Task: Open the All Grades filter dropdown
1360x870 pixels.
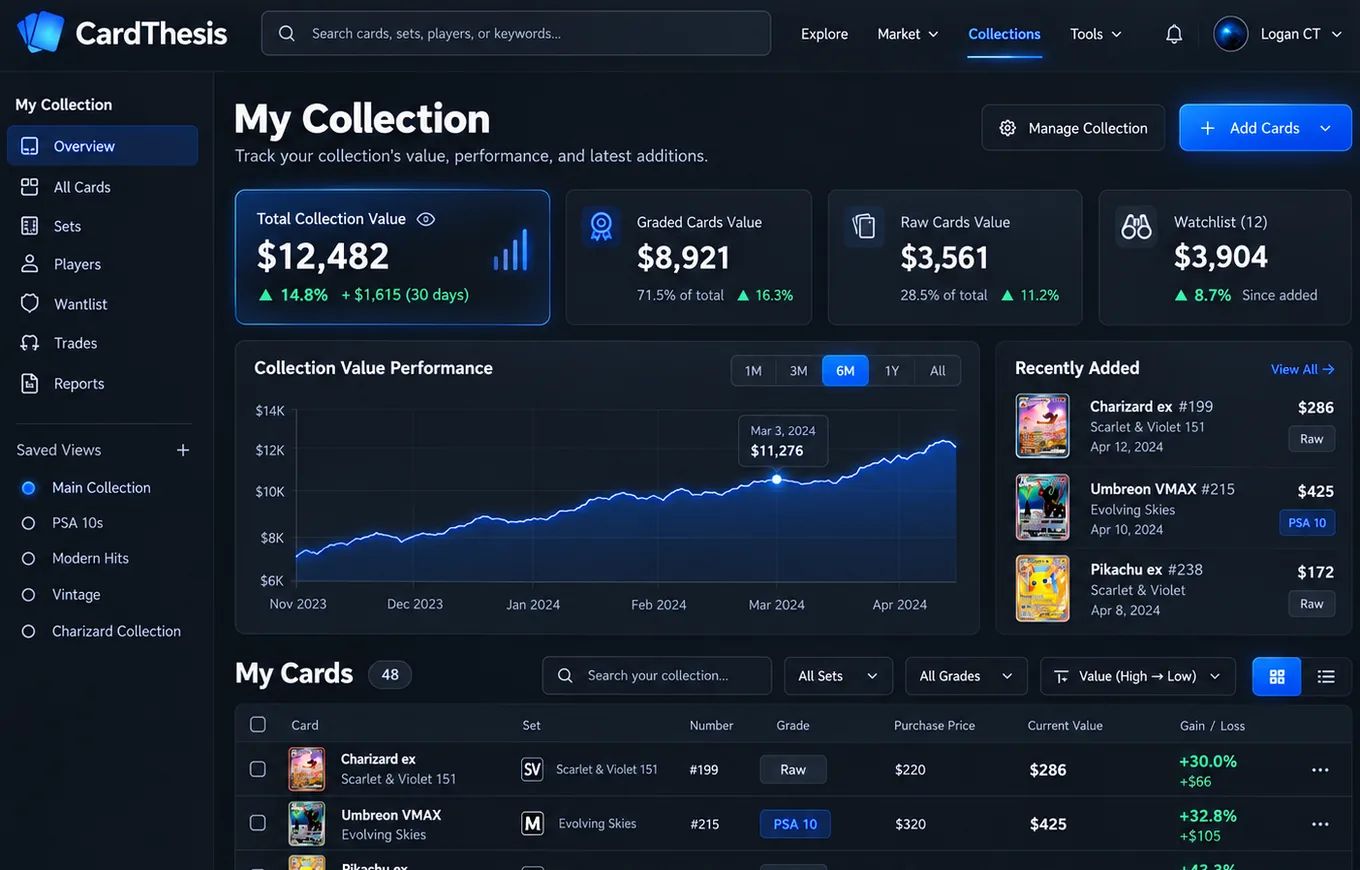Action: (x=966, y=676)
